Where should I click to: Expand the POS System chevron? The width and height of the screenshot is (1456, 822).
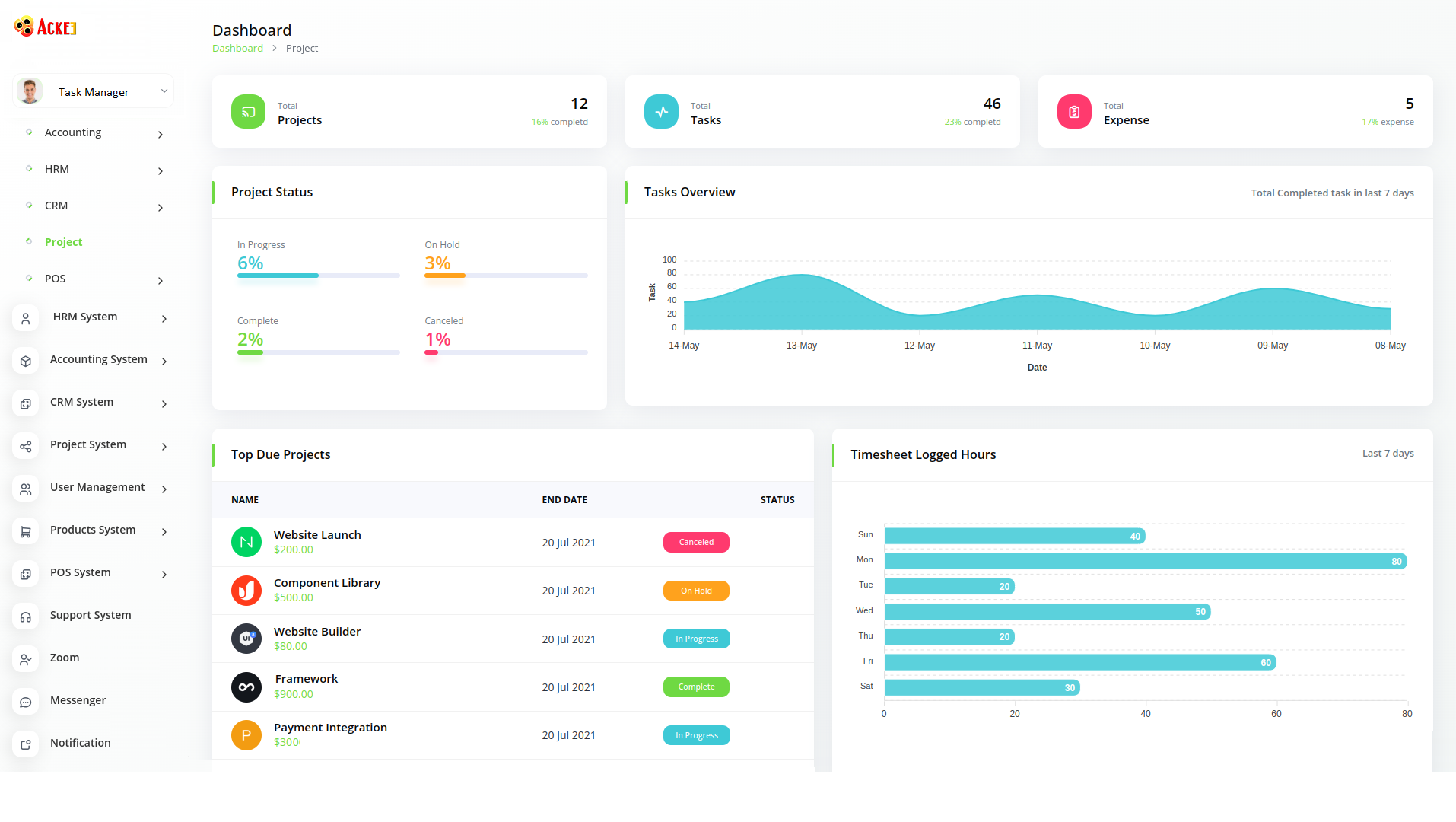point(164,574)
